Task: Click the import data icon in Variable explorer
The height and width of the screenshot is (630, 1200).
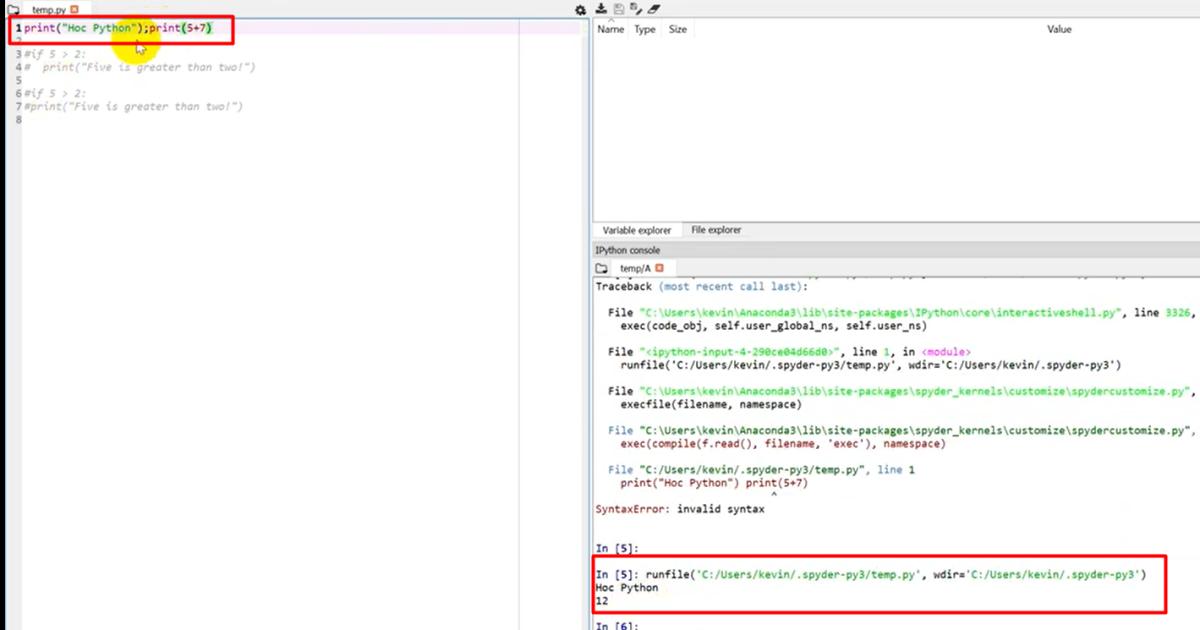Action: coord(602,9)
